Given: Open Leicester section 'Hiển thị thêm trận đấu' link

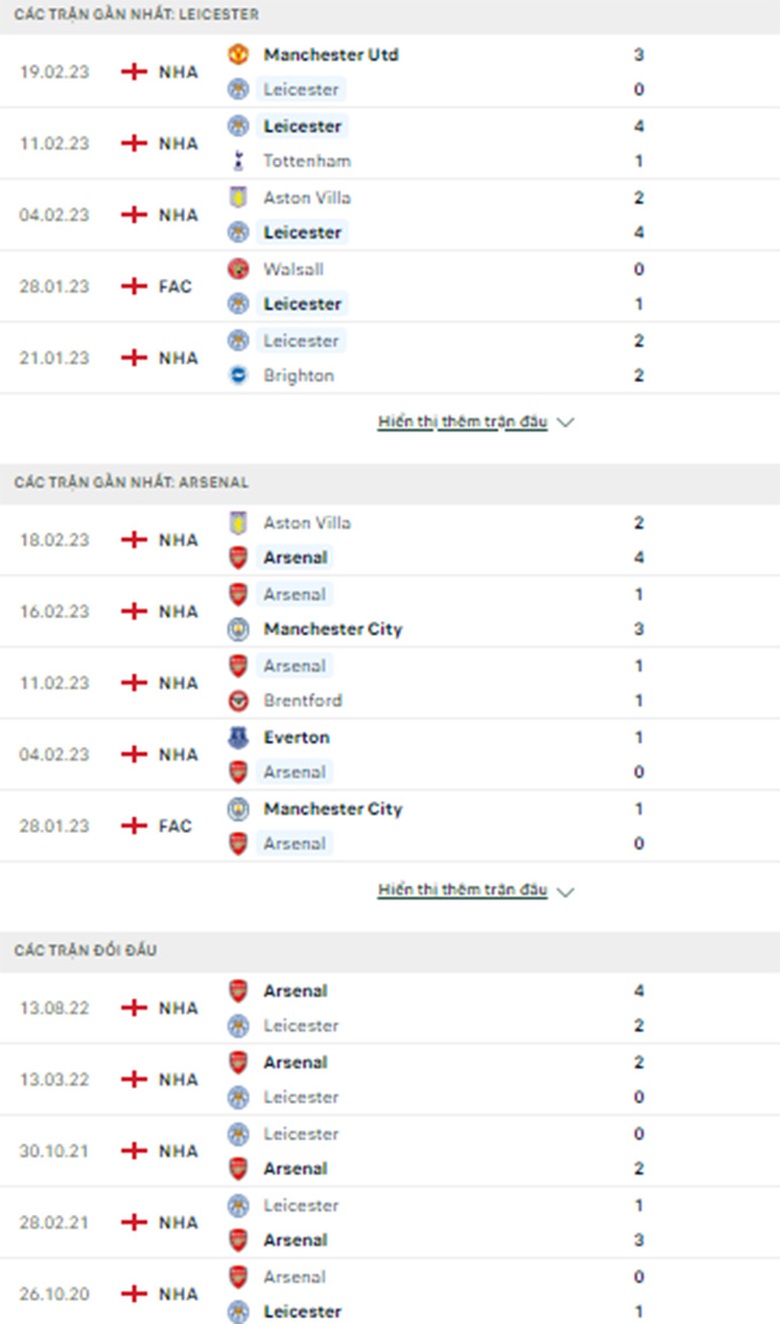Looking at the screenshot, I should (x=462, y=422).
